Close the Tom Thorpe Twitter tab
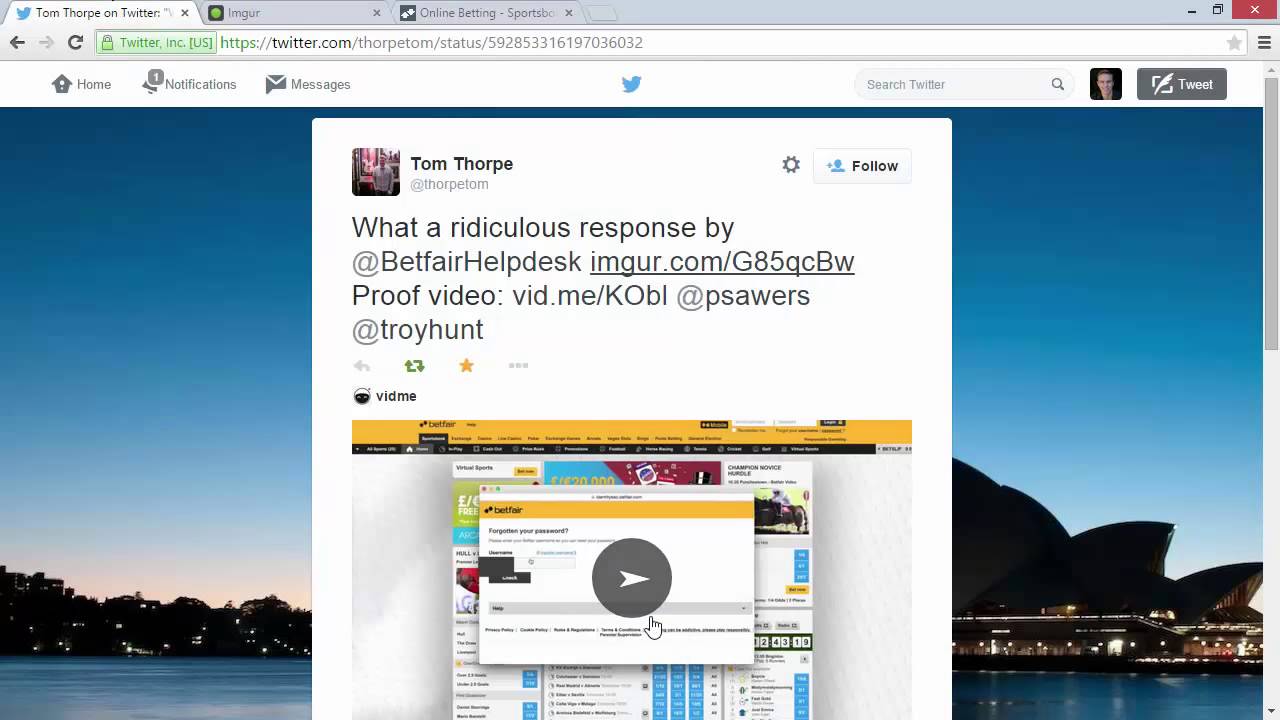Screen dimensions: 1280x720 click(x=185, y=13)
